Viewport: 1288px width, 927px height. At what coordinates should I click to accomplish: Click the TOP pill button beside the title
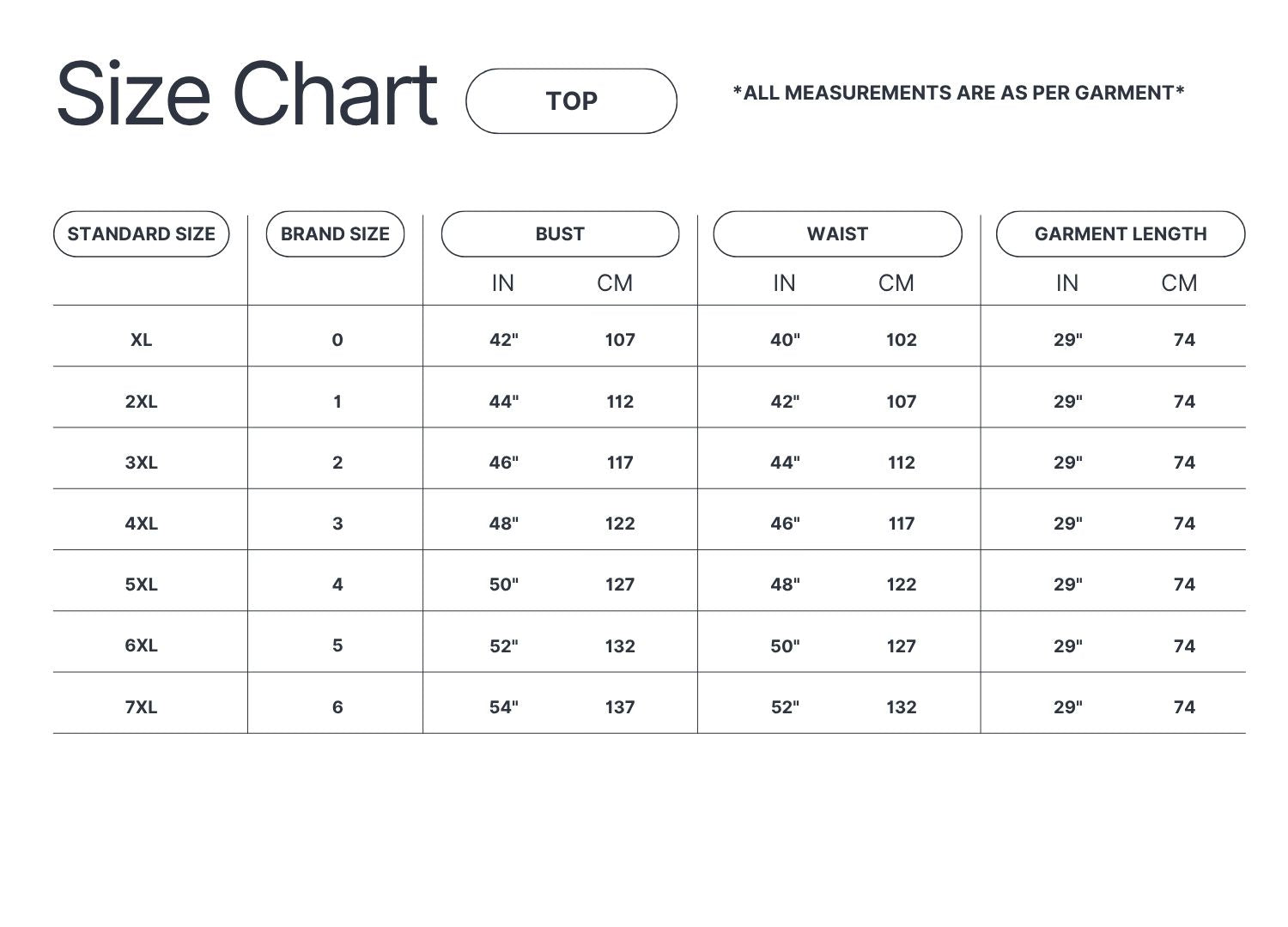coord(571,101)
